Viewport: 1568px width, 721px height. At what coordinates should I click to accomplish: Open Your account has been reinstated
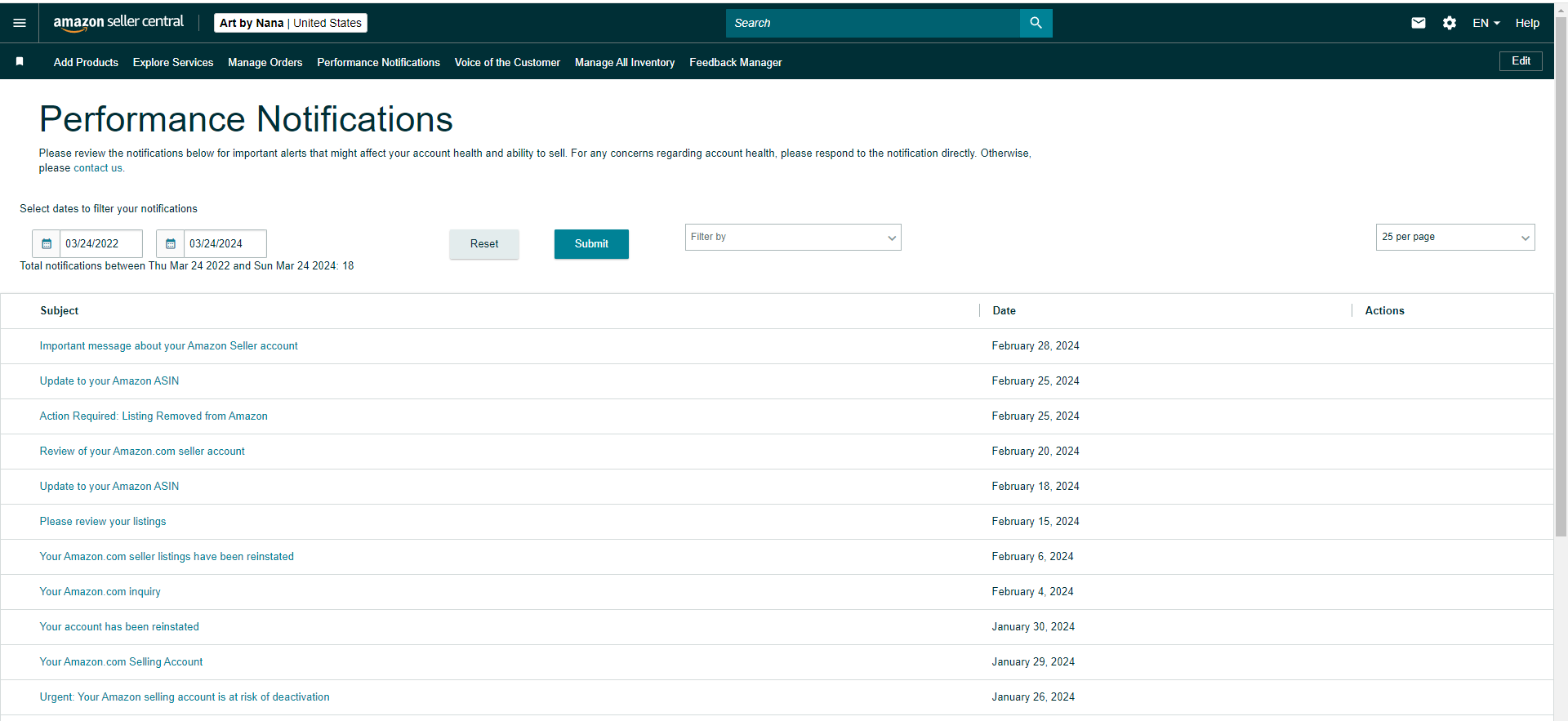tap(119, 627)
